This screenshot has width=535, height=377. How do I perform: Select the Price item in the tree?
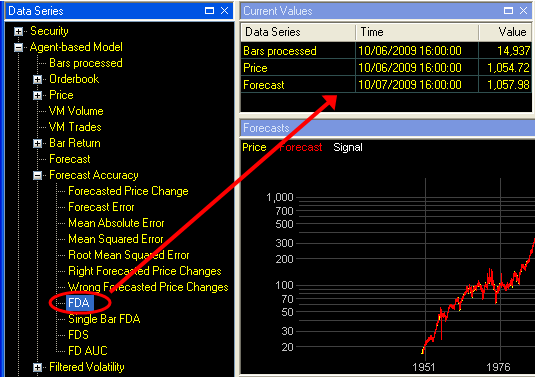click(61, 95)
